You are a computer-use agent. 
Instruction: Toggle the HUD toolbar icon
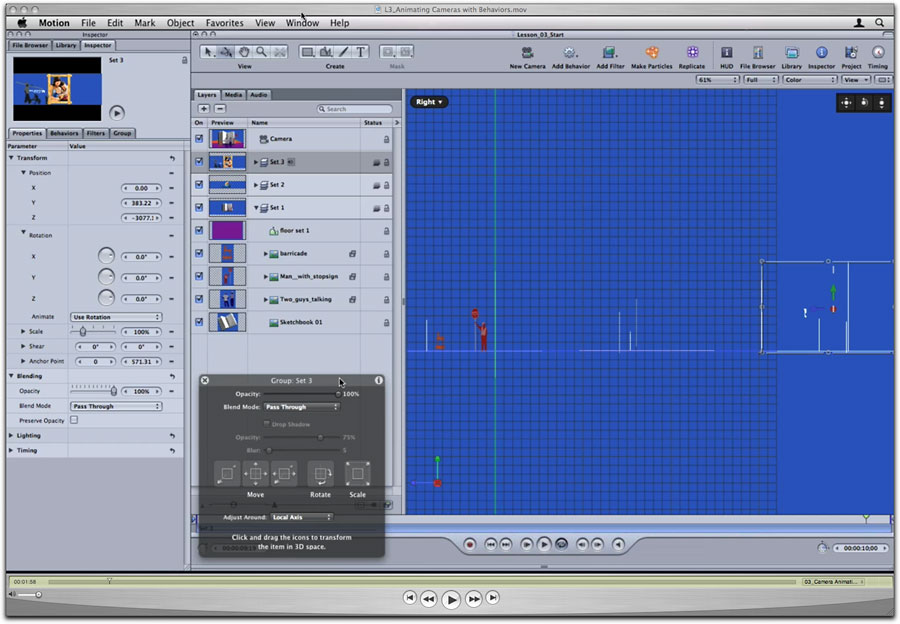coord(726,53)
